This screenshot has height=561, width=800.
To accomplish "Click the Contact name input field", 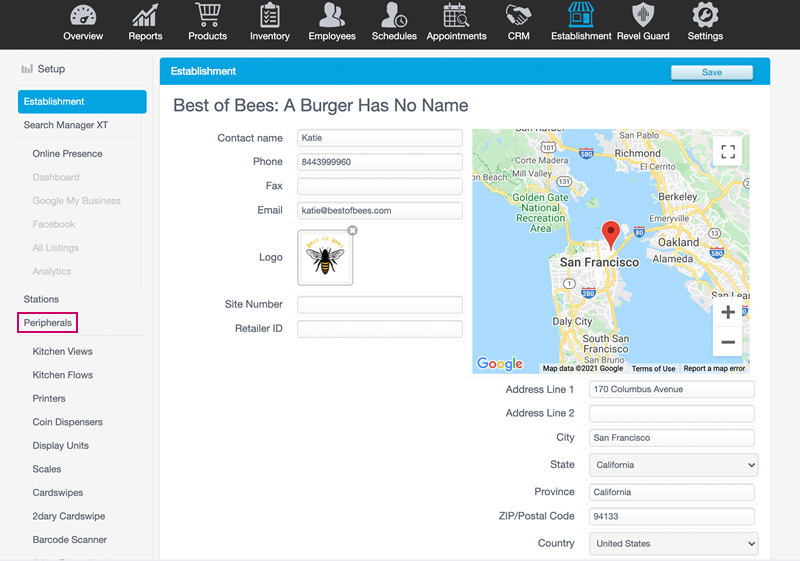I will (380, 138).
